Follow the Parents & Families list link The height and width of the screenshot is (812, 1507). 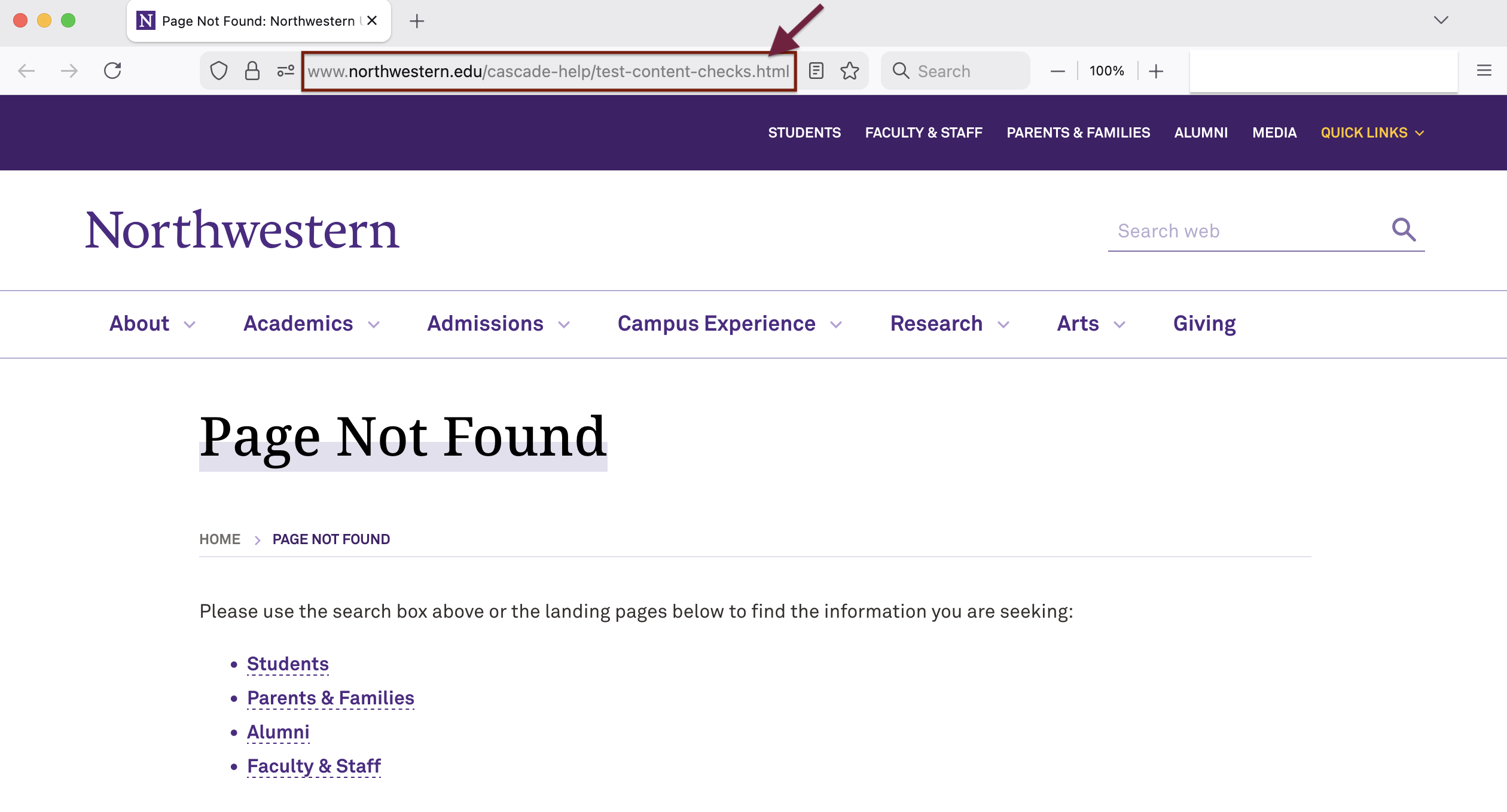(330, 698)
